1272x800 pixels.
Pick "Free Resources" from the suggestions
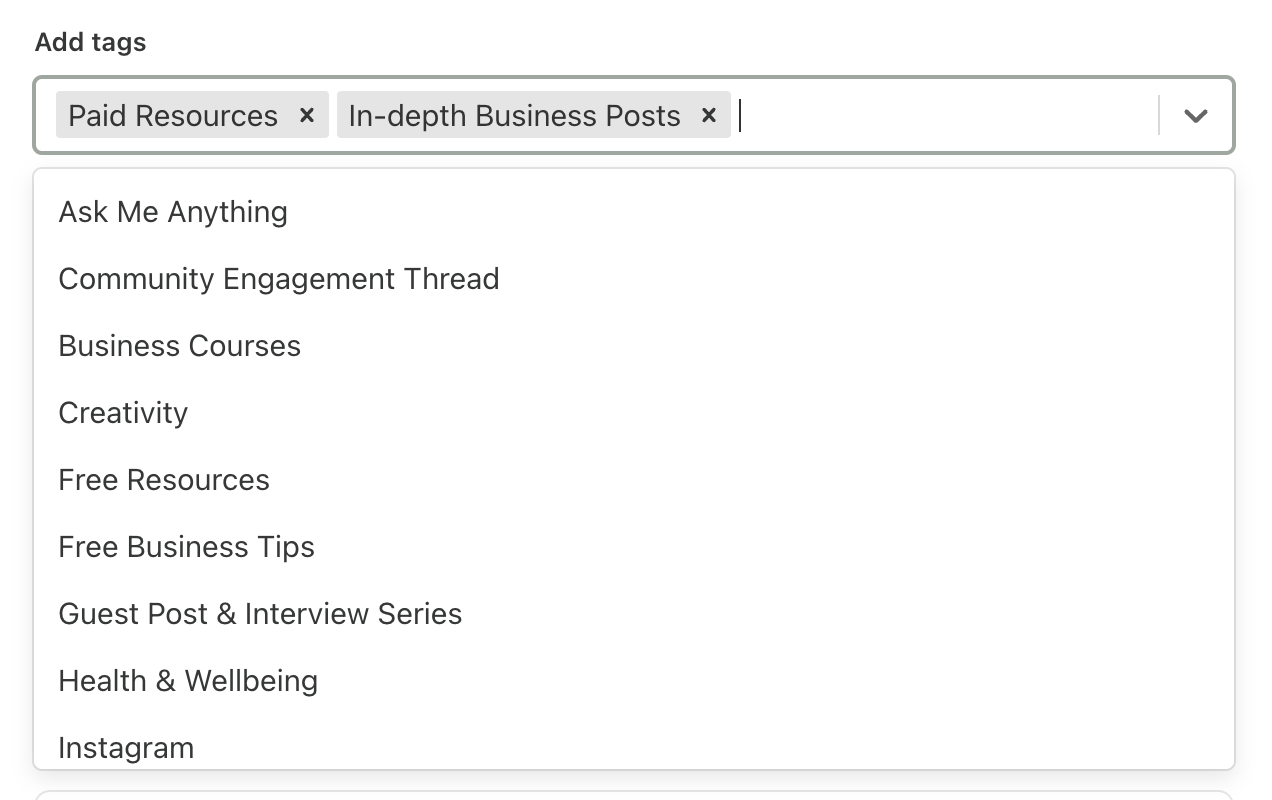click(164, 480)
